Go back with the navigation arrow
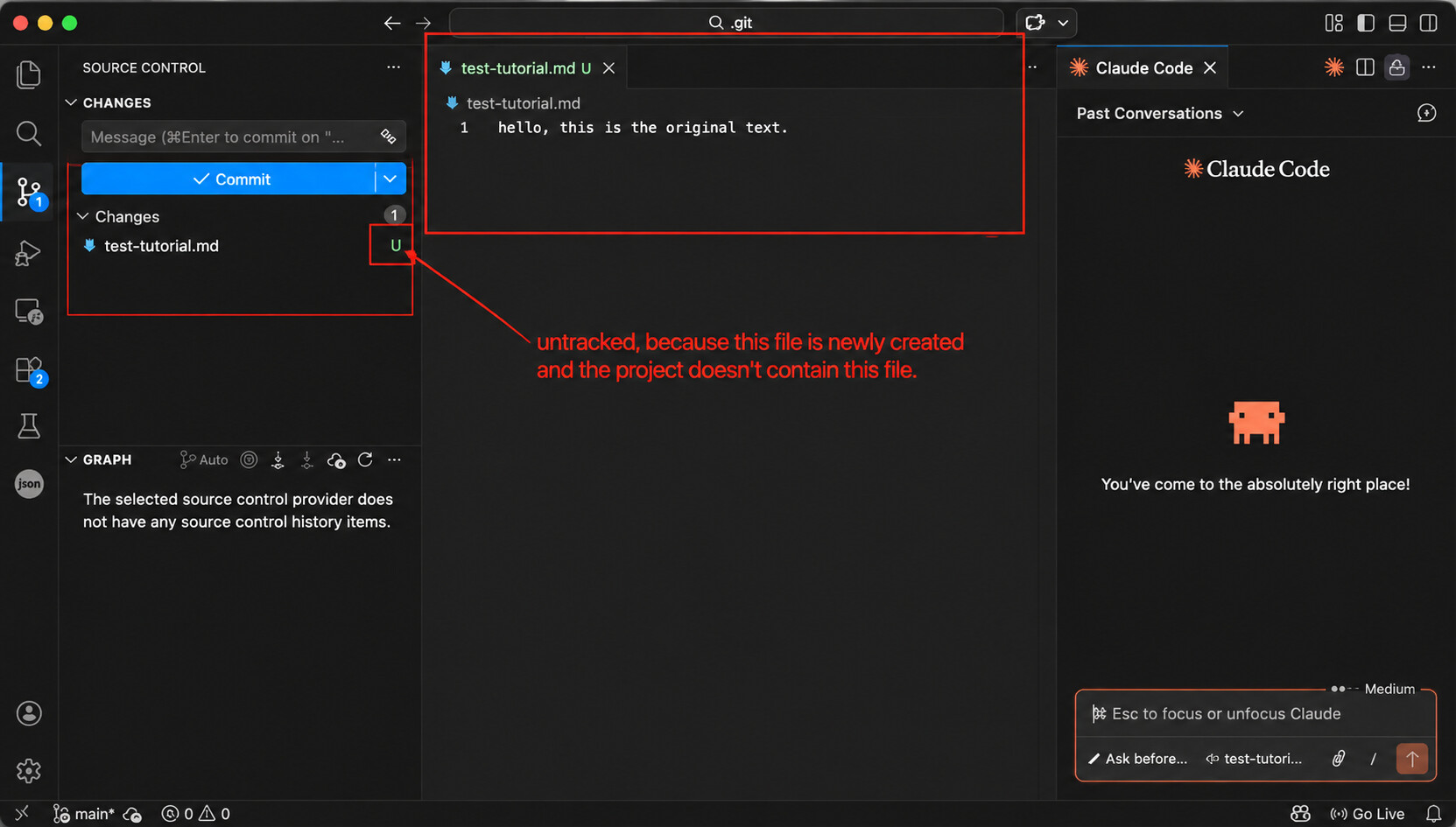Viewport: 1456px width, 827px height. coord(392,23)
